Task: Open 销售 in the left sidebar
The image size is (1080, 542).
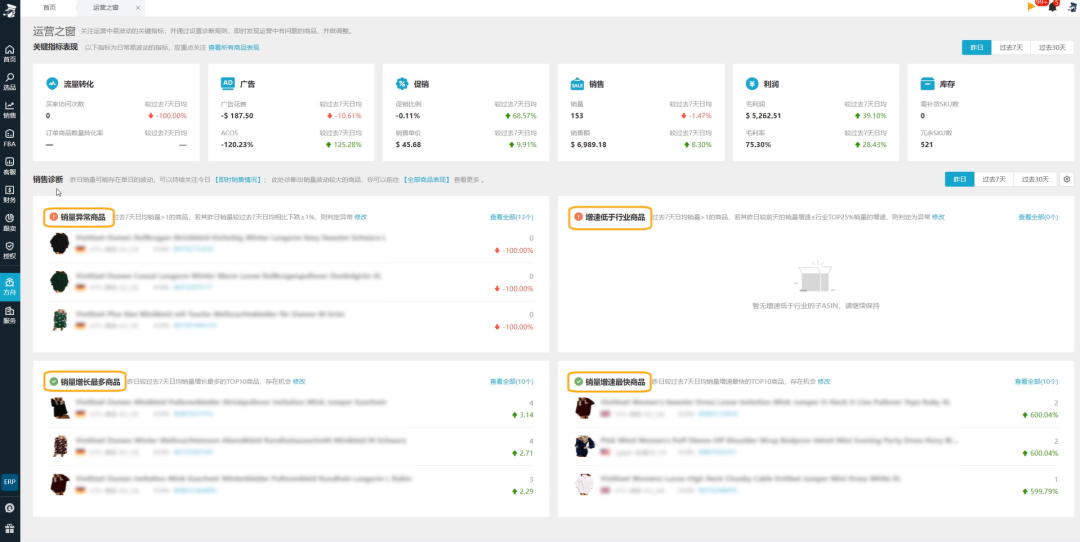Action: pos(10,110)
